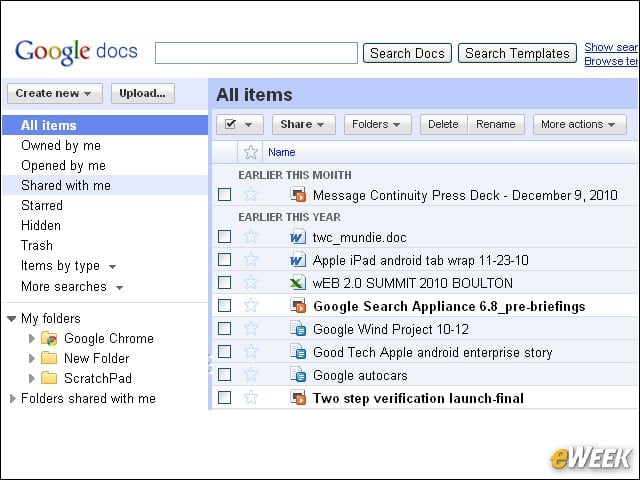Click the Google docs logo
The height and width of the screenshot is (480, 640).
tap(76, 52)
